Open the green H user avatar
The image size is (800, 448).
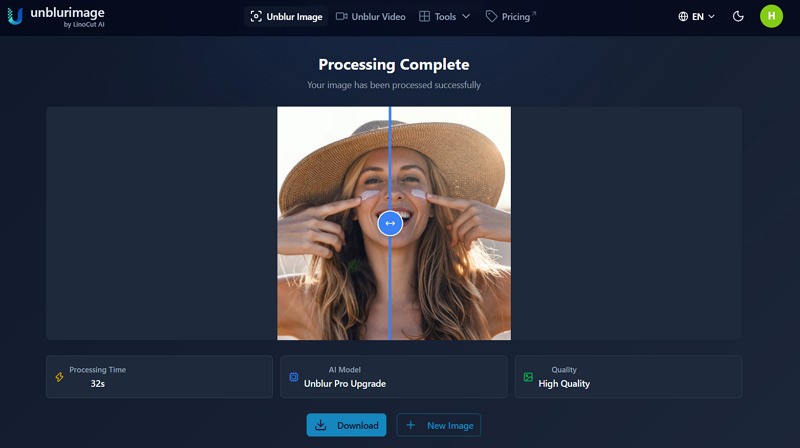point(771,16)
